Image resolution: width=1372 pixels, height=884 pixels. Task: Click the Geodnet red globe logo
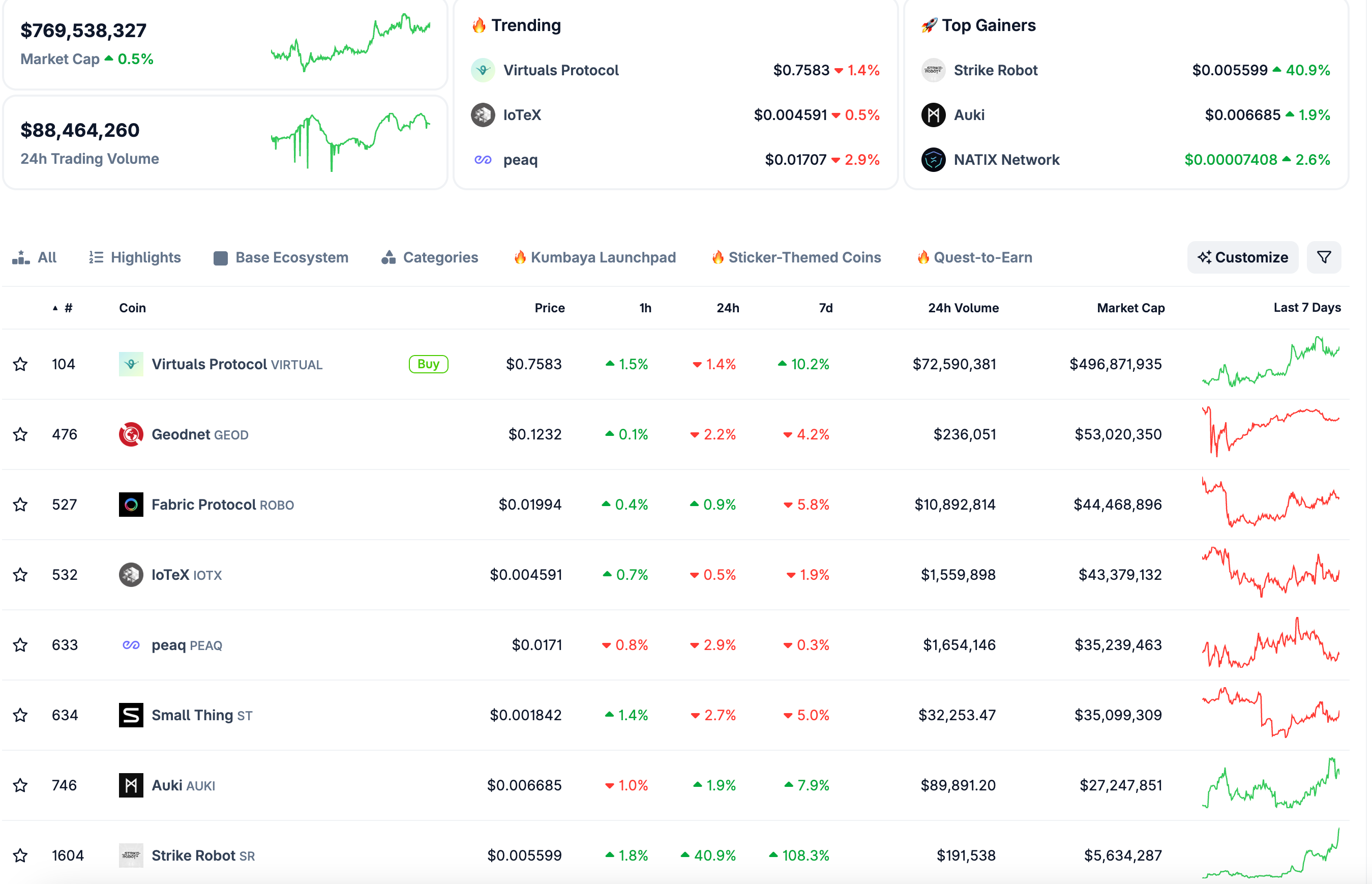point(131,434)
